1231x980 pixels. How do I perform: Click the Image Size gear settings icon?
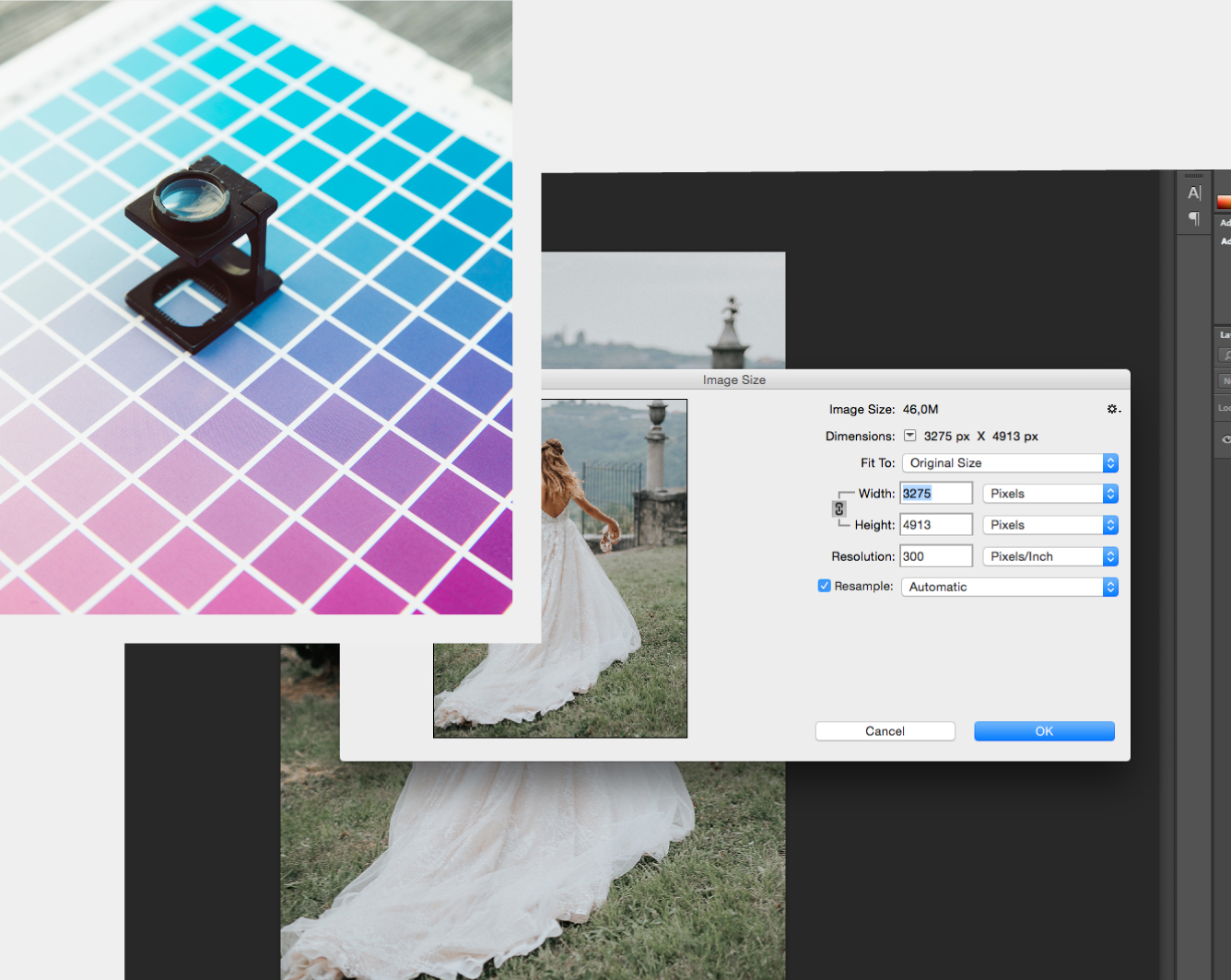(x=1112, y=409)
